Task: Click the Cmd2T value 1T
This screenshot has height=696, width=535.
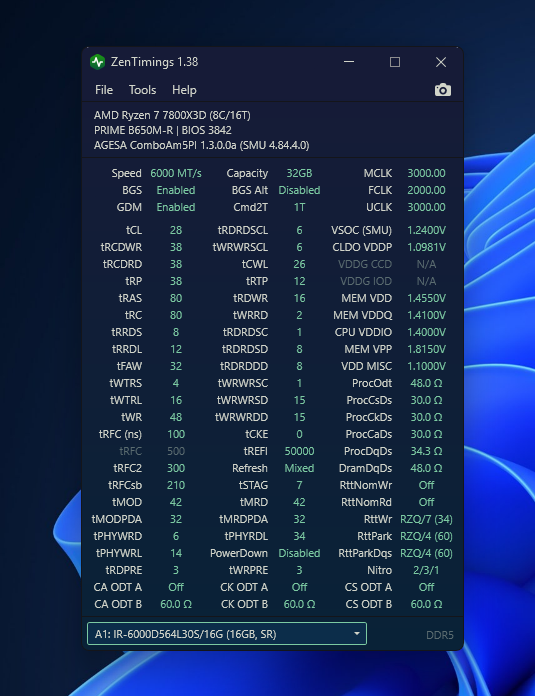Action: (x=299, y=207)
